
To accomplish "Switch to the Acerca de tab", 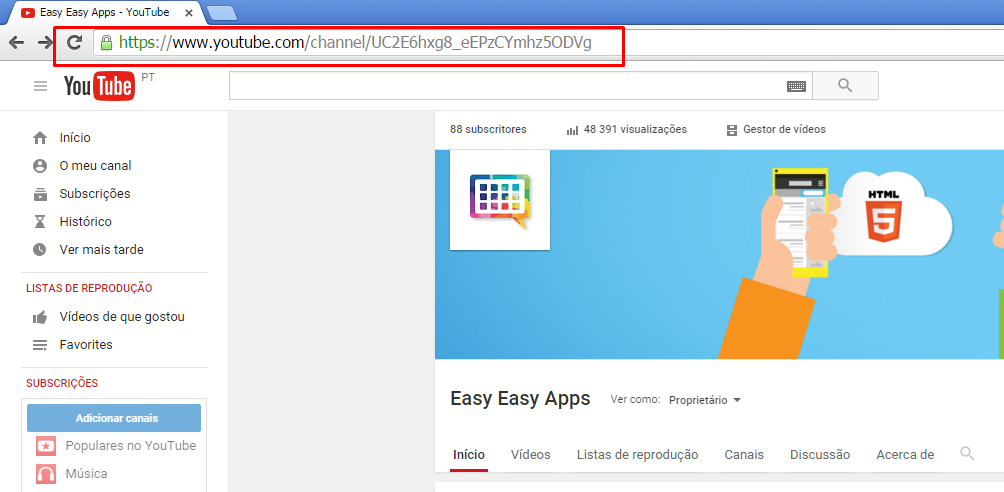I will click(905, 455).
